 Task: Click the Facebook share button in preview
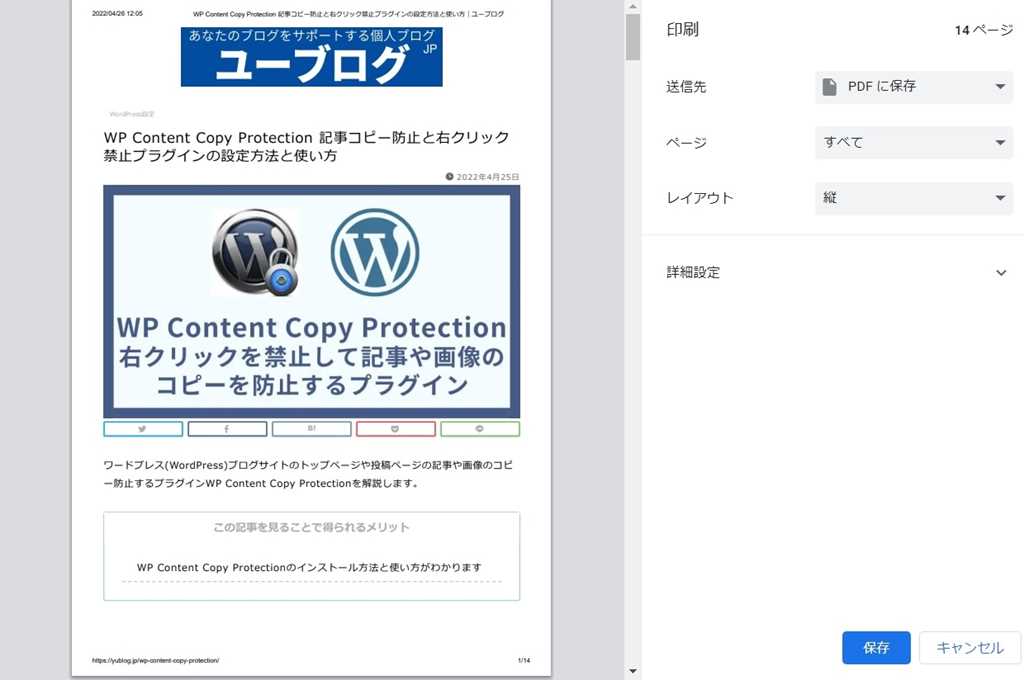click(x=227, y=429)
